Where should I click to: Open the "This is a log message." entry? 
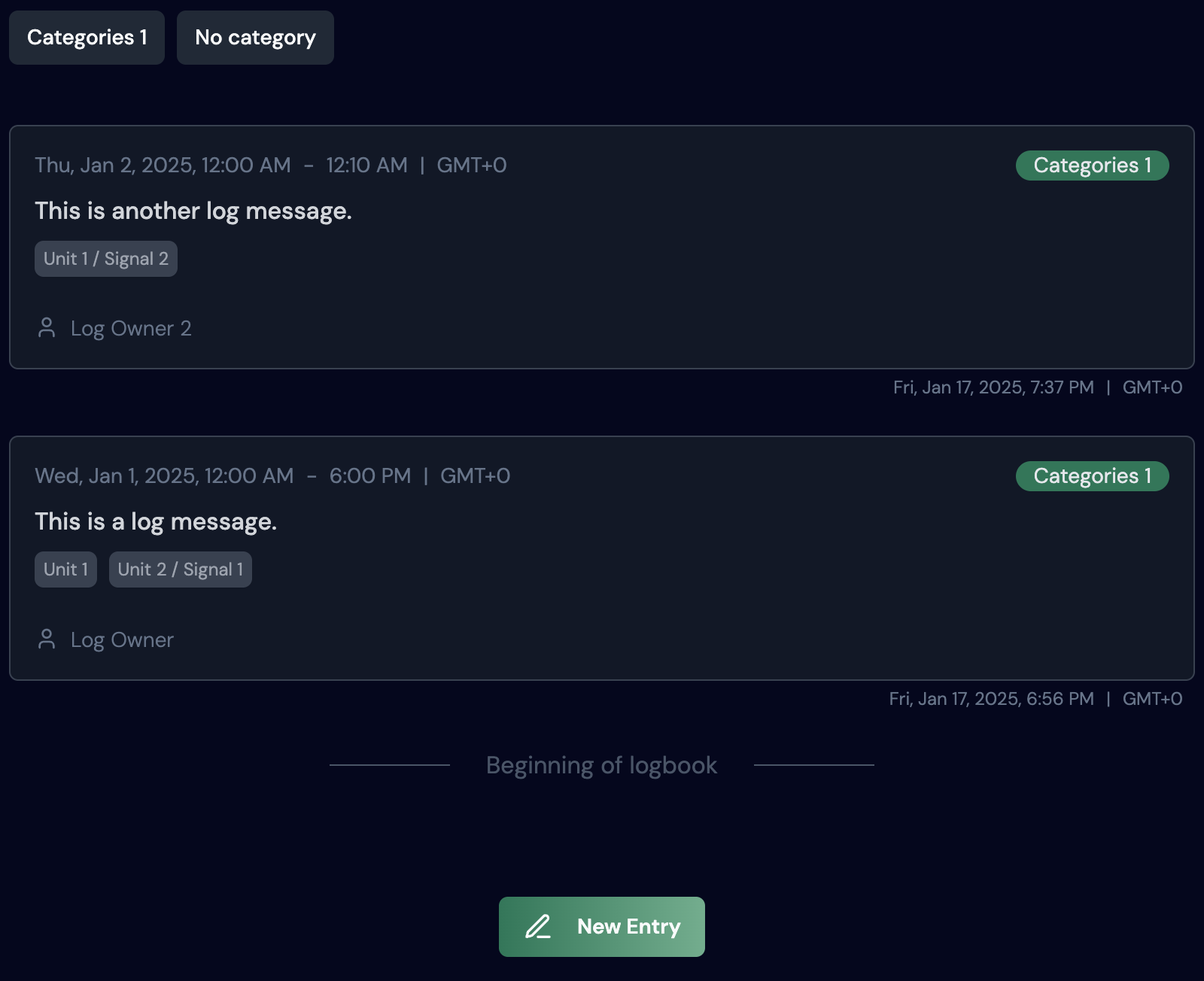(x=156, y=521)
